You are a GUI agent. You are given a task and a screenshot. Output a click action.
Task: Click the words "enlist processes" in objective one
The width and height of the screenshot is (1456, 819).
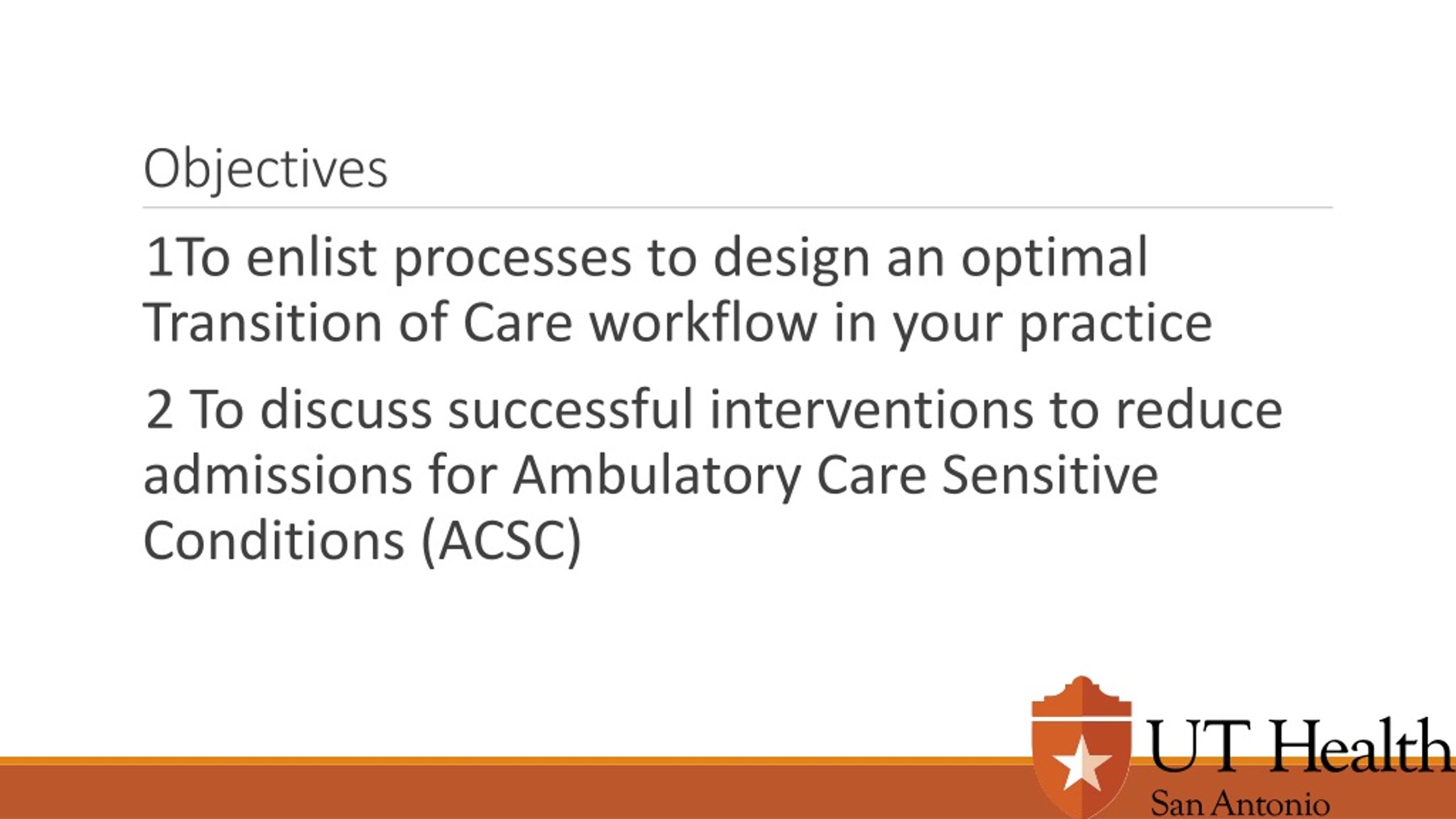coord(439,259)
